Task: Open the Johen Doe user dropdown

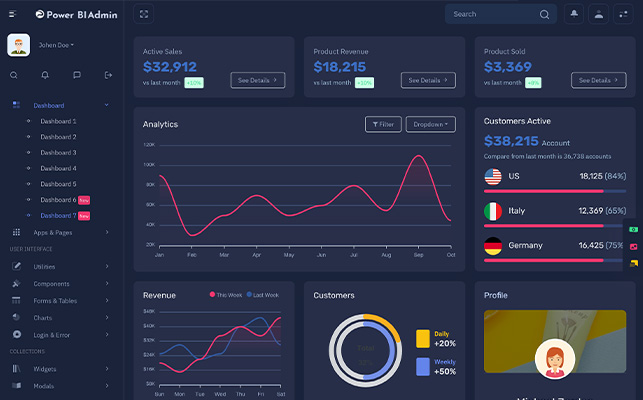Action: [x=56, y=45]
